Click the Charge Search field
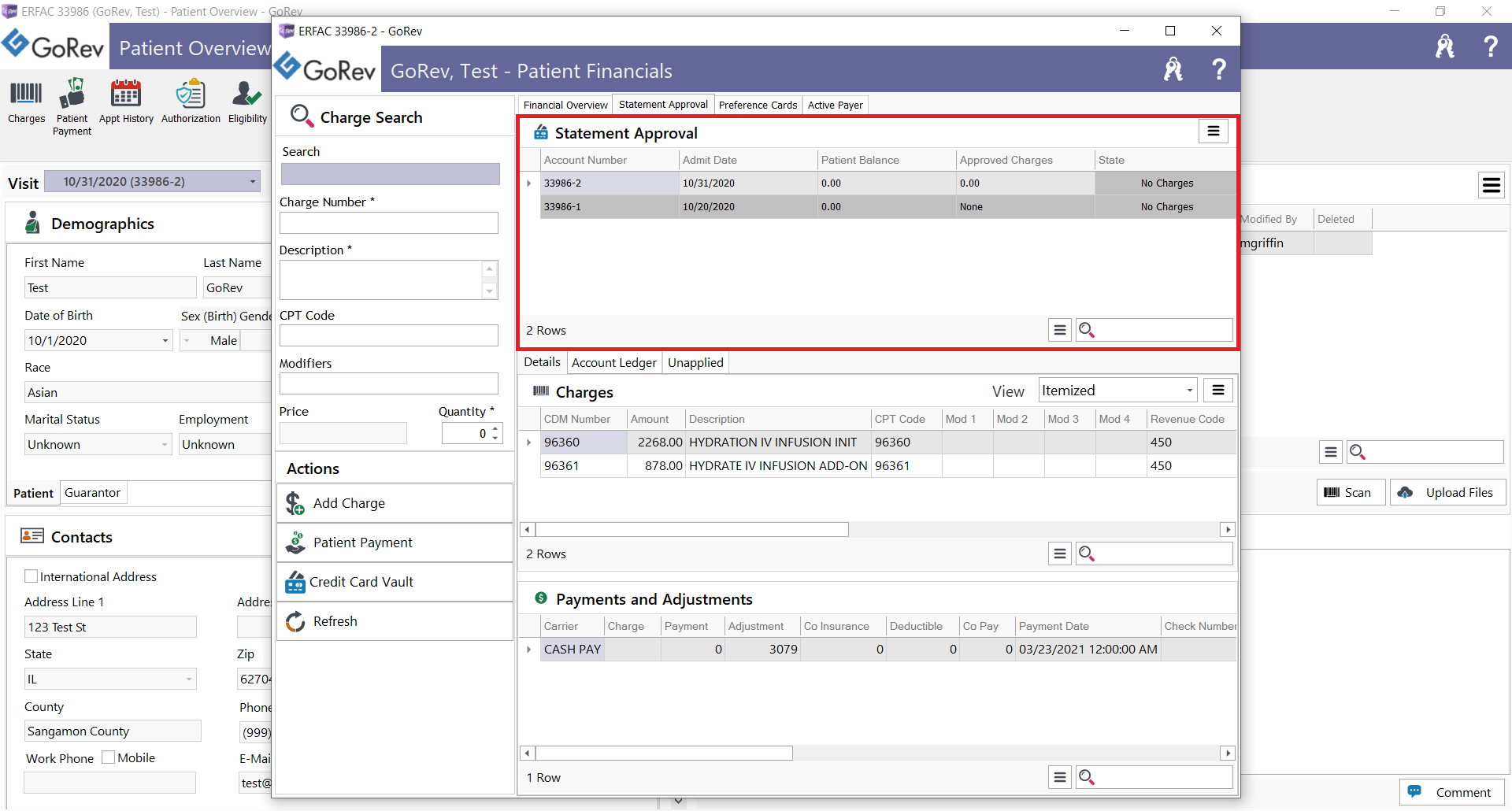The image size is (1512, 811). point(390,174)
